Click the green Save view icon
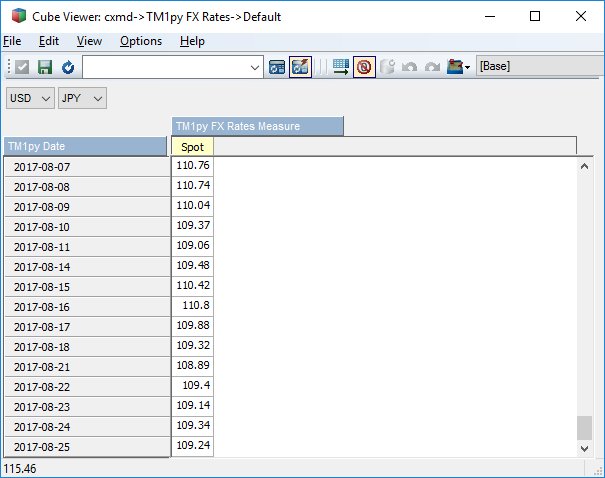Viewport: 605px width, 478px height. (44, 67)
